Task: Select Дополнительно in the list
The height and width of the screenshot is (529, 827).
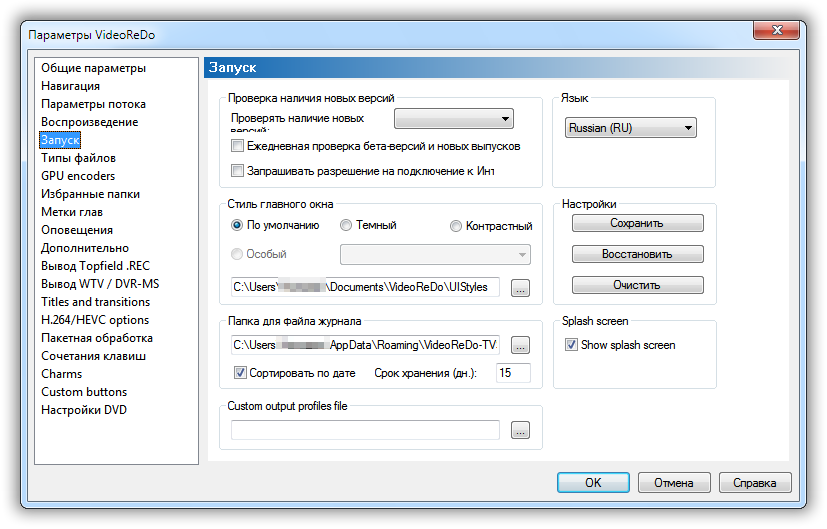Action: pyautogui.click(x=85, y=247)
